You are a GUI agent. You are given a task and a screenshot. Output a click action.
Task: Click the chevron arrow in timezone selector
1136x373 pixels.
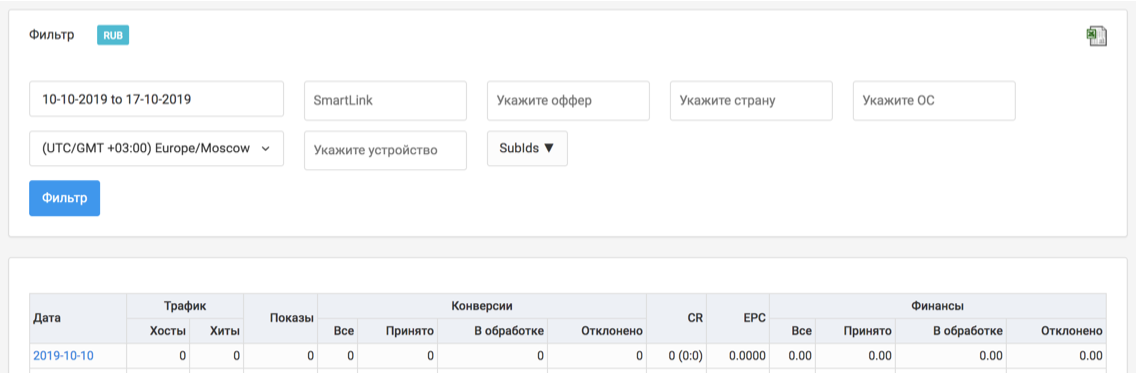(265, 148)
